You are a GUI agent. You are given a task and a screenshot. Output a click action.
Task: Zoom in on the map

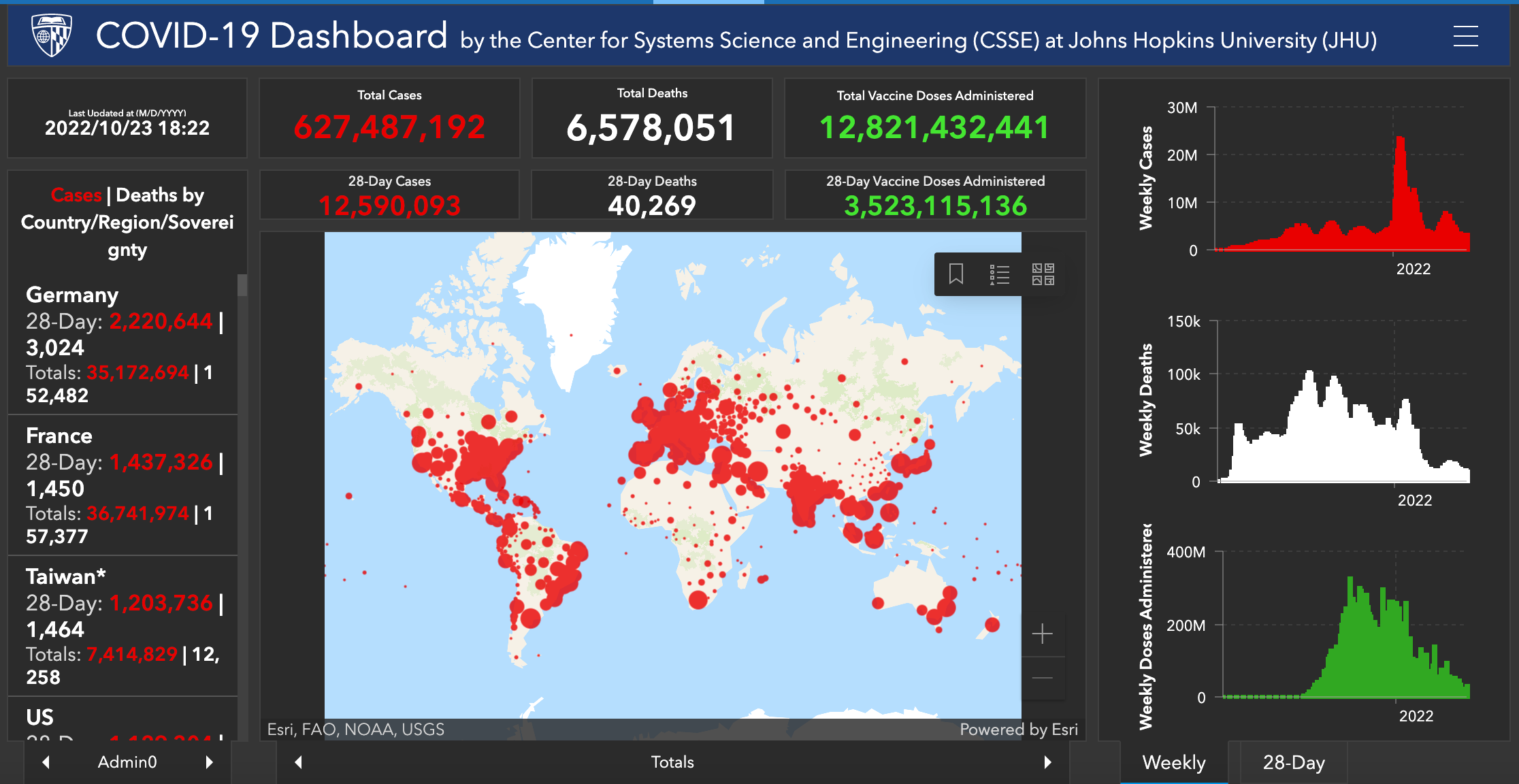coord(1042,634)
